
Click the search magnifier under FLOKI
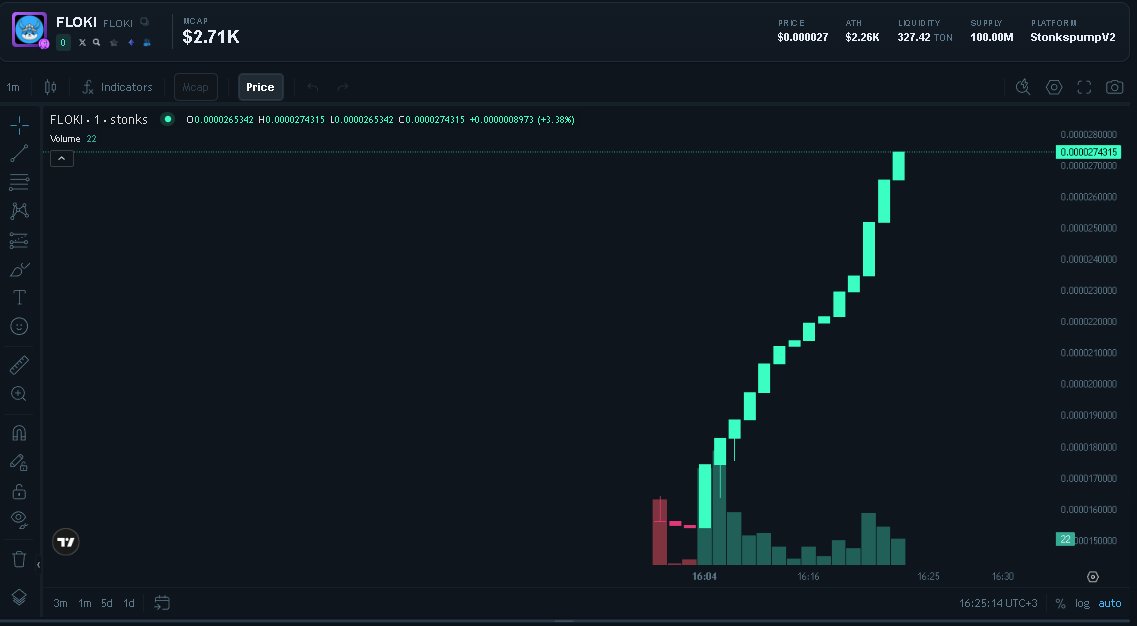[96, 43]
